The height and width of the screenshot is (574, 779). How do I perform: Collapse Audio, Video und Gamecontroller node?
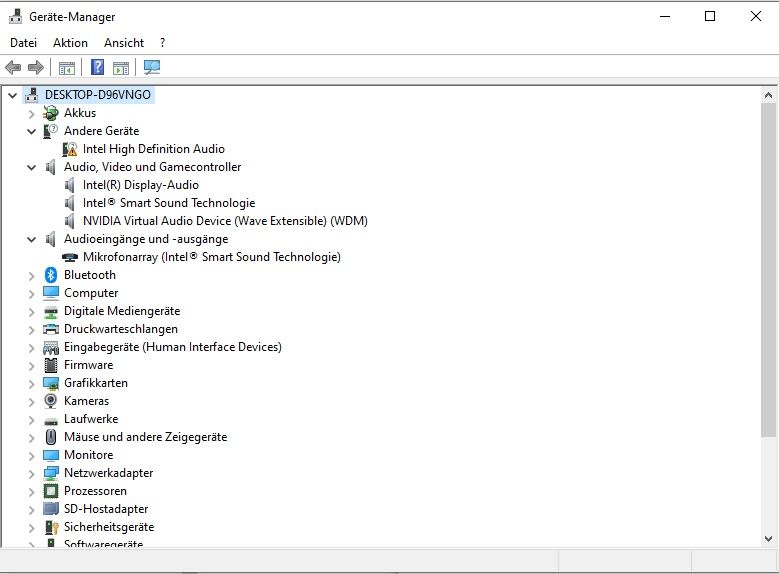[x=32, y=167]
